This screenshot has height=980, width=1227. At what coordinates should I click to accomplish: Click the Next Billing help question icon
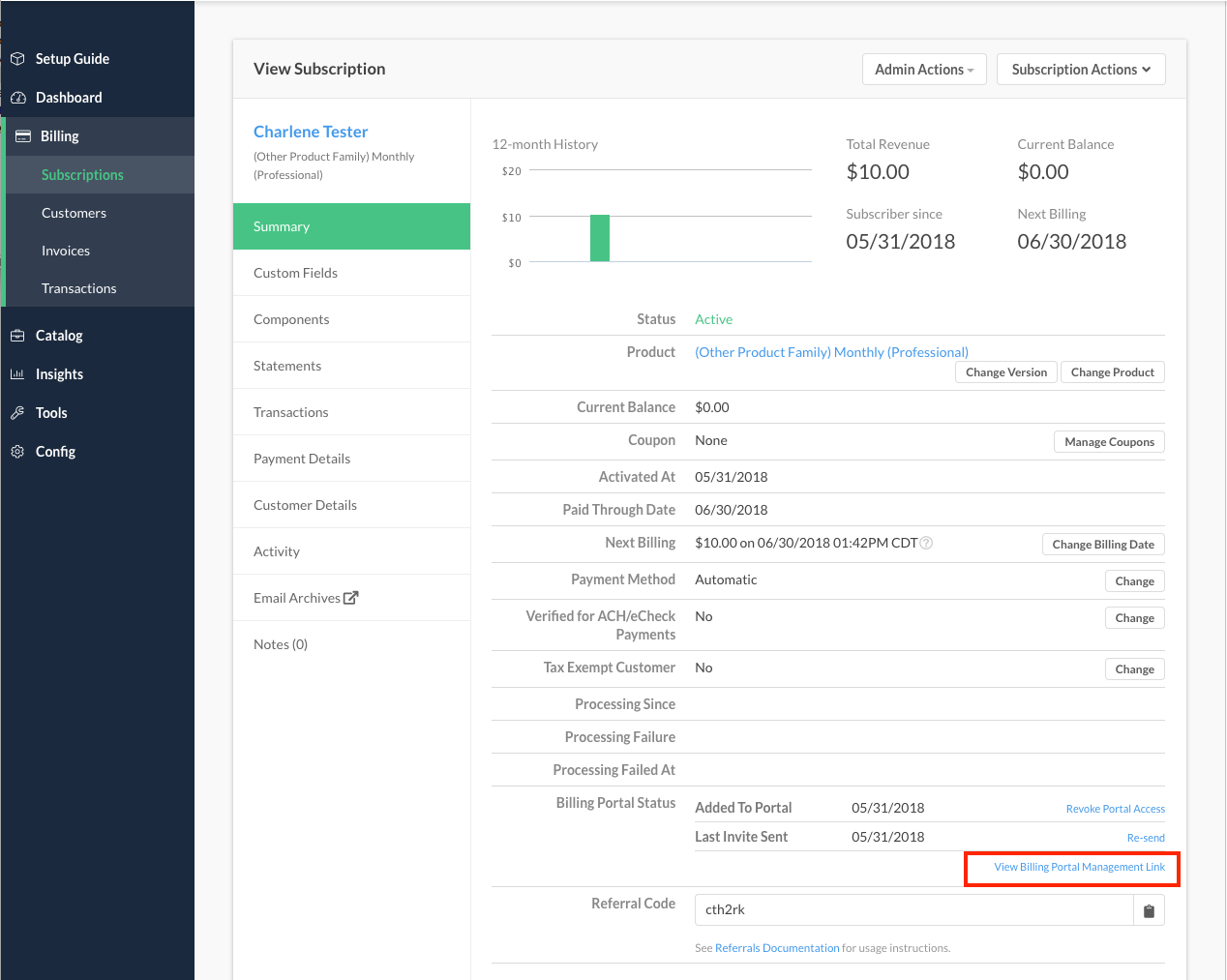[x=926, y=543]
